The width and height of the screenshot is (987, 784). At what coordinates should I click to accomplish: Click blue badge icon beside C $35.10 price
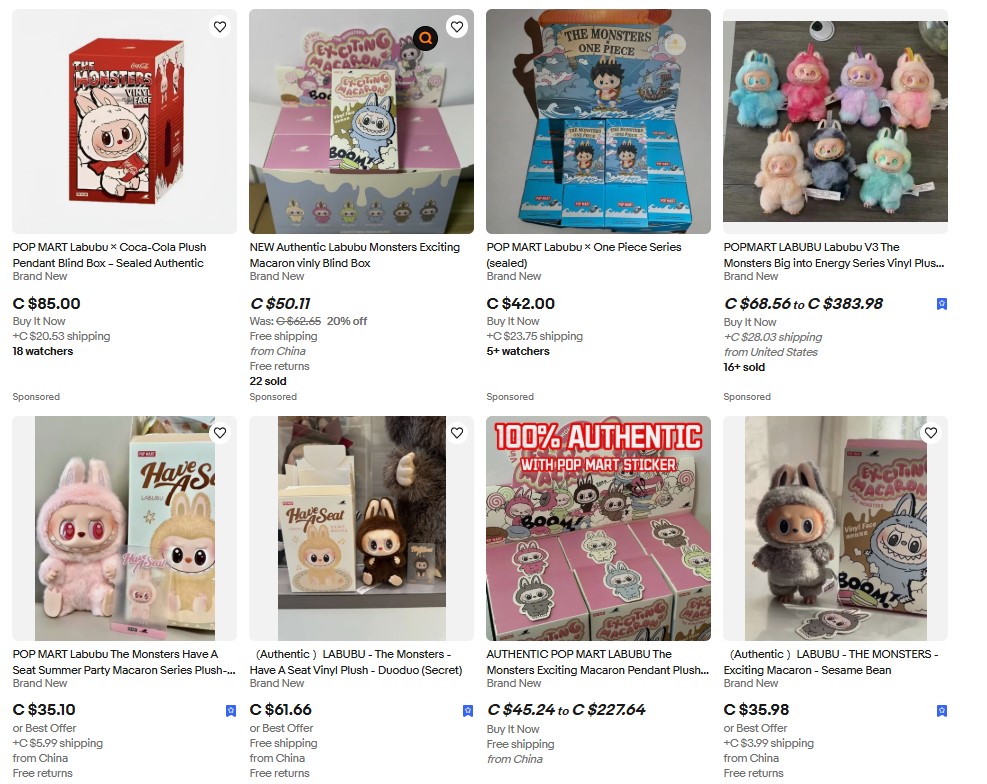231,710
